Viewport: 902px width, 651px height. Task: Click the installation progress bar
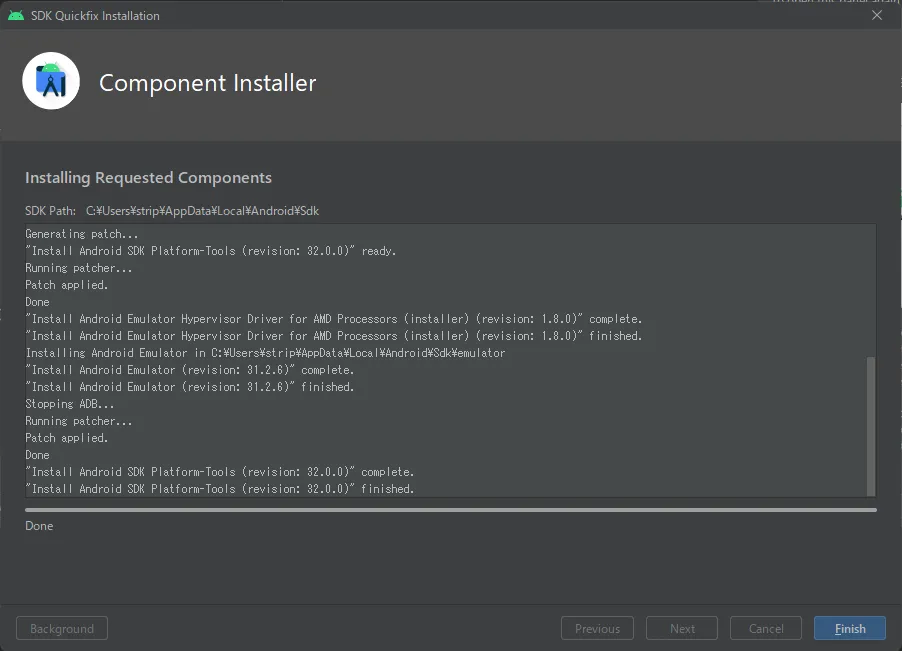450,509
